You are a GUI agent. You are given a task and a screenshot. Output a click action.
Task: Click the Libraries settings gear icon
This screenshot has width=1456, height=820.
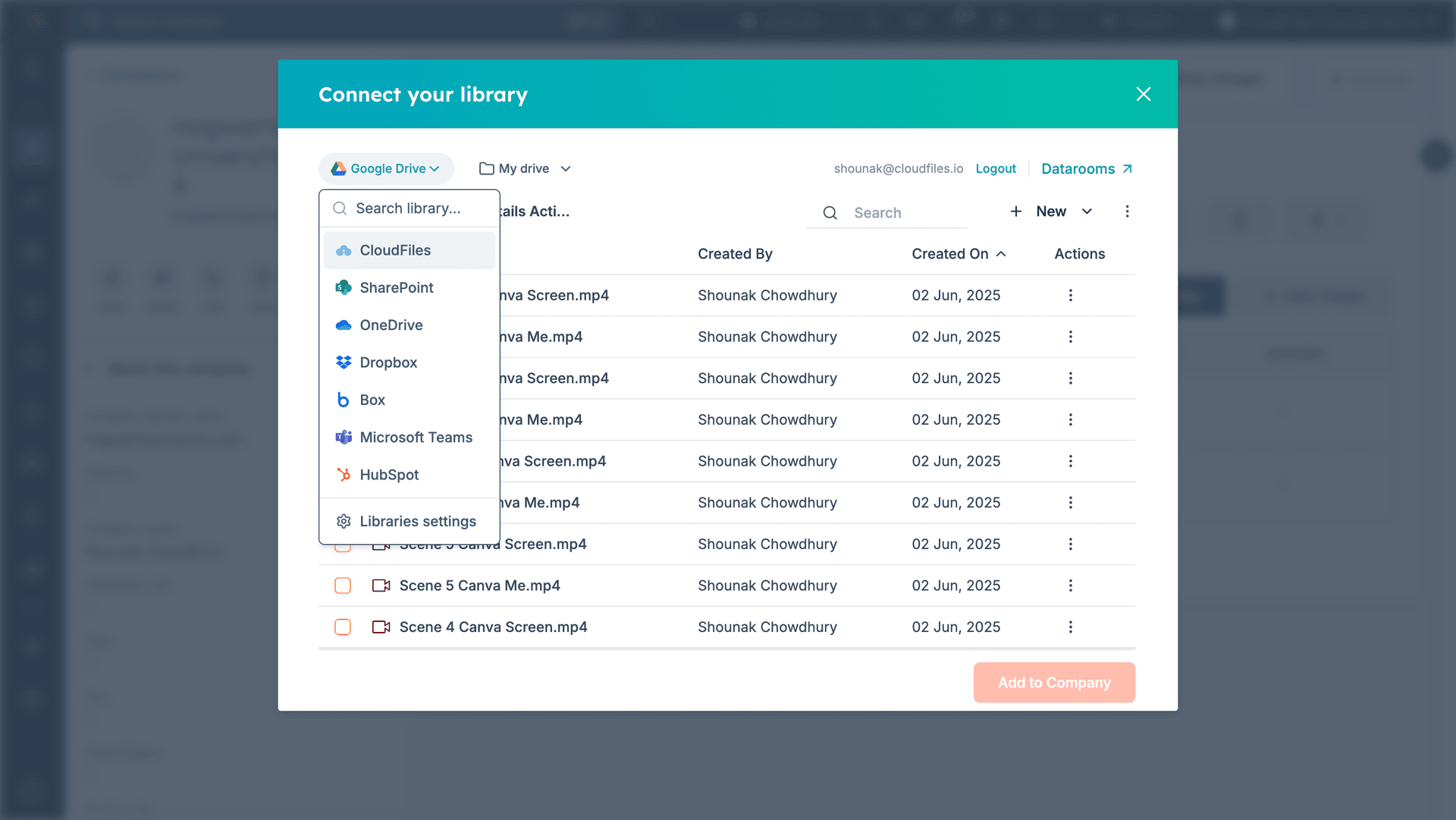click(x=343, y=521)
